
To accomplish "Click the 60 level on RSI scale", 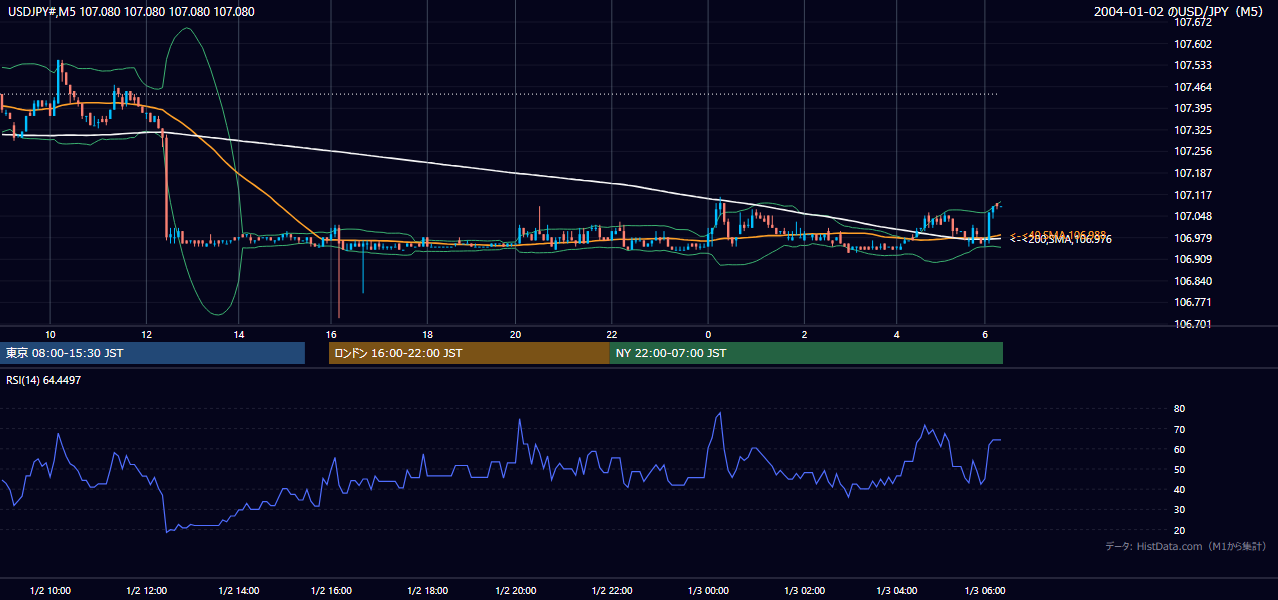I will pos(1179,449).
